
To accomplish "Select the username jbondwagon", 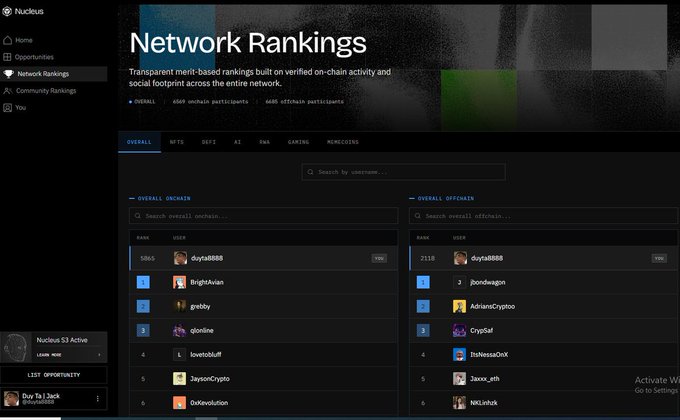I will [487, 282].
